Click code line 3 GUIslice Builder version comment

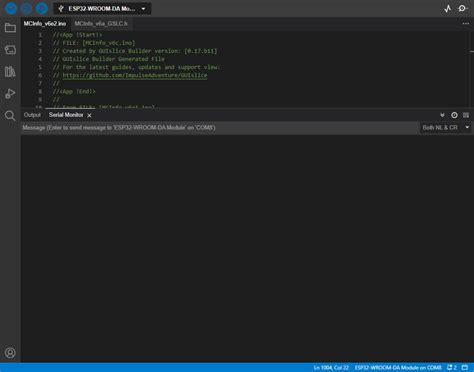135,51
